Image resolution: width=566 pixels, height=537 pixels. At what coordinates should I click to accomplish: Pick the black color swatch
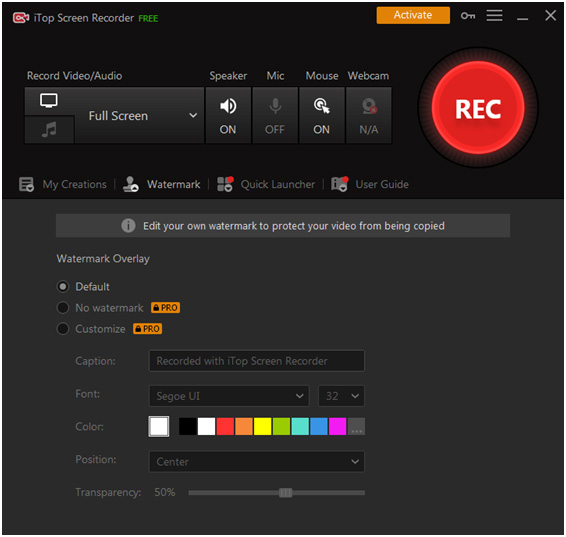pos(188,427)
